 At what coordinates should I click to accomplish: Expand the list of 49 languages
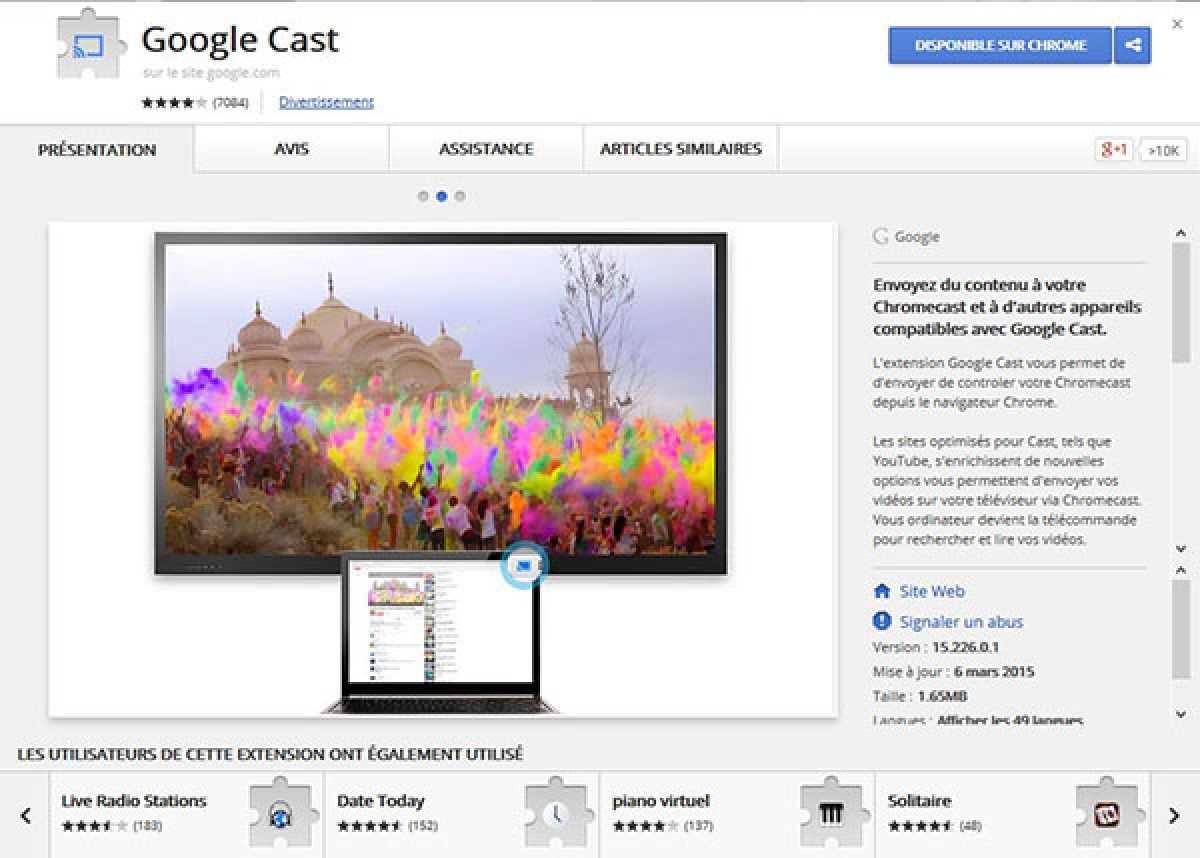(x=1009, y=720)
